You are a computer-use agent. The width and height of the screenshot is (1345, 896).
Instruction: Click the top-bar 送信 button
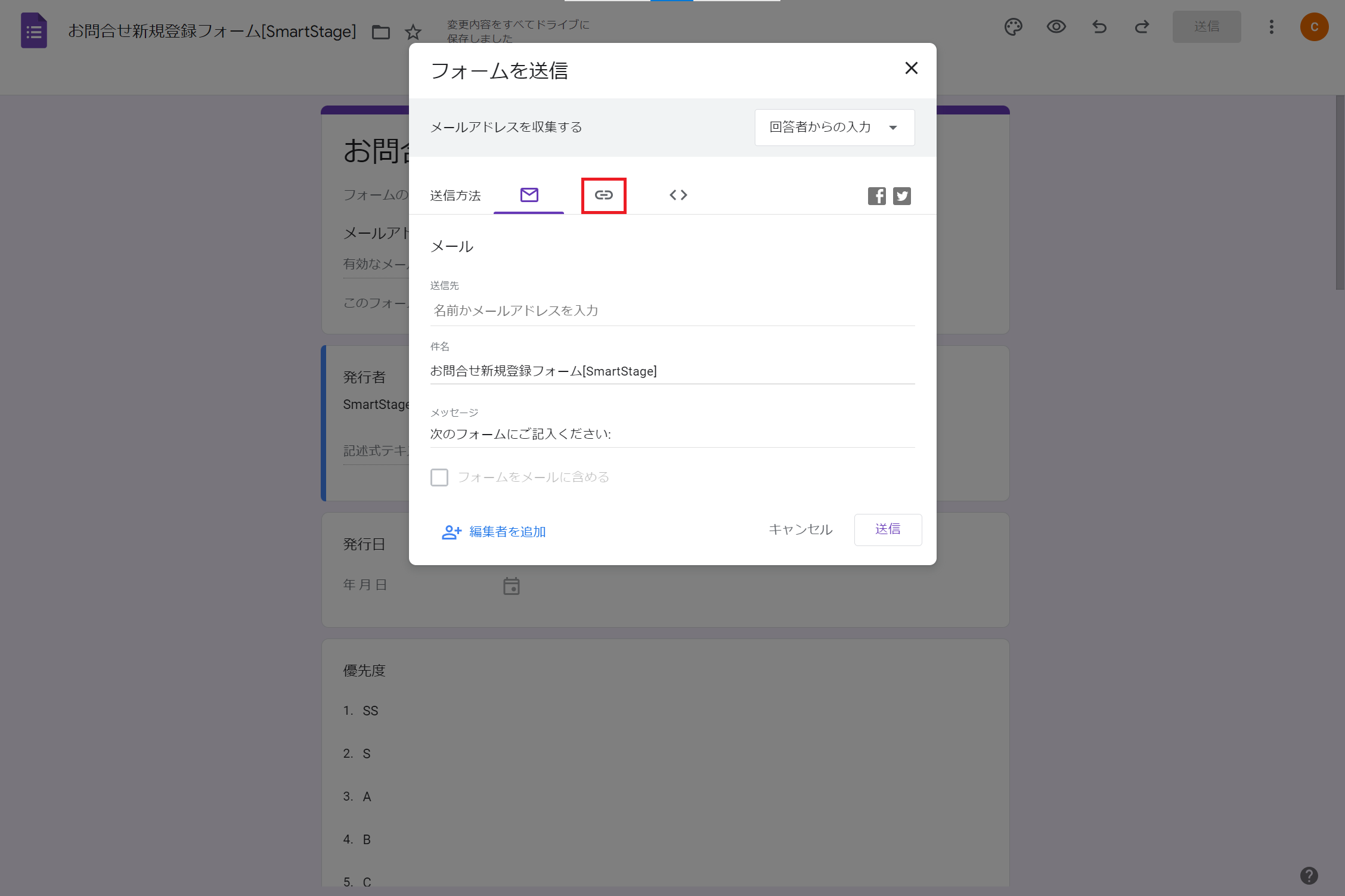point(1207,27)
